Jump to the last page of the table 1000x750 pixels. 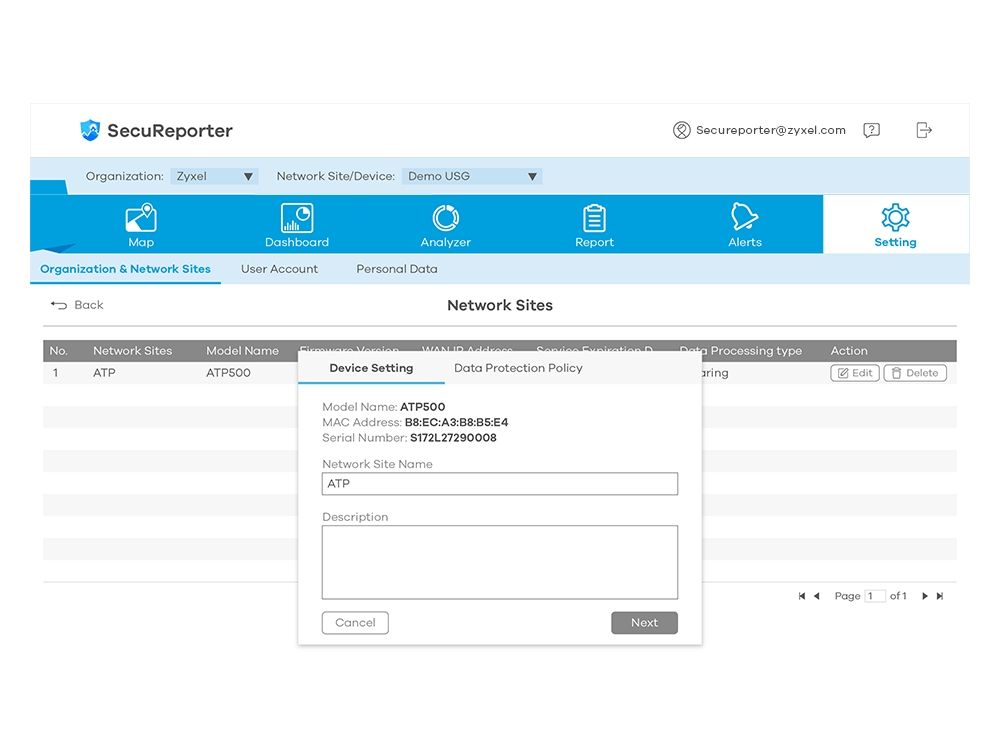point(939,596)
